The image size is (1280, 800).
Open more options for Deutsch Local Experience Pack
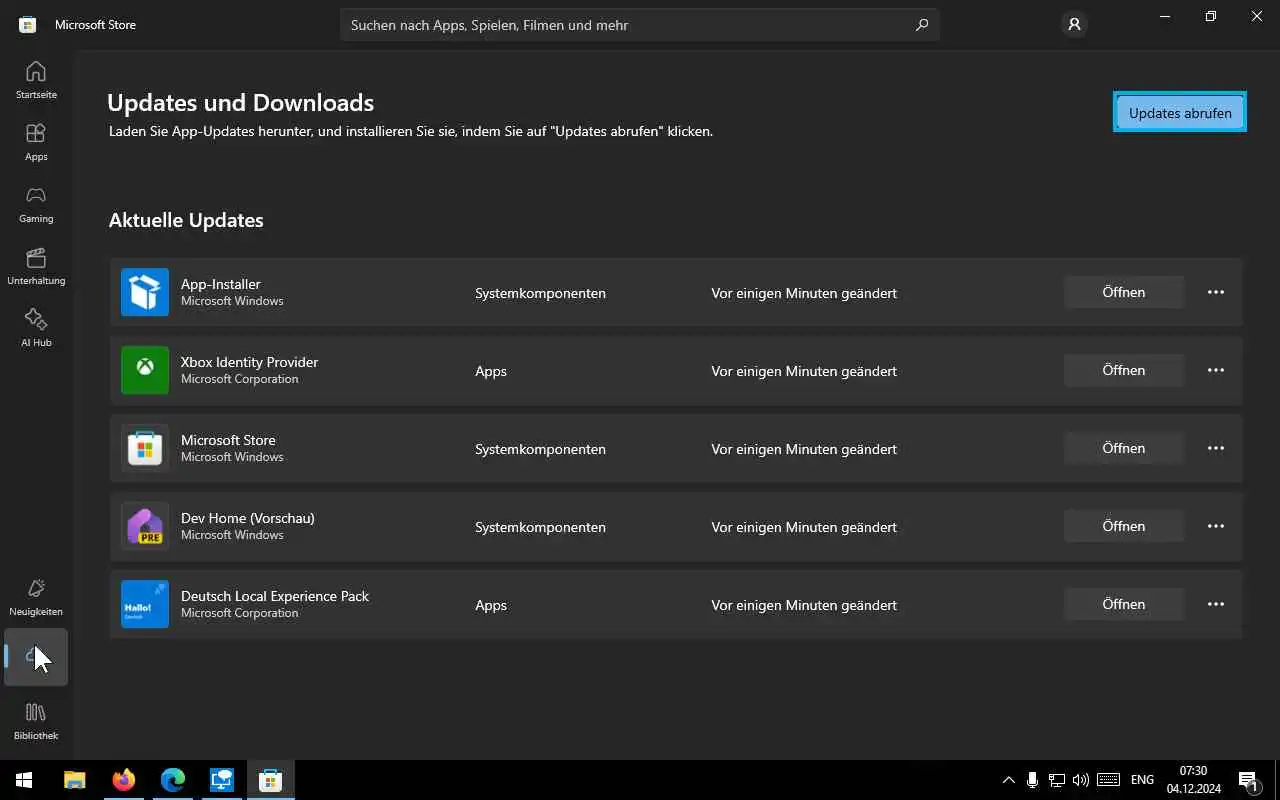[x=1216, y=604]
